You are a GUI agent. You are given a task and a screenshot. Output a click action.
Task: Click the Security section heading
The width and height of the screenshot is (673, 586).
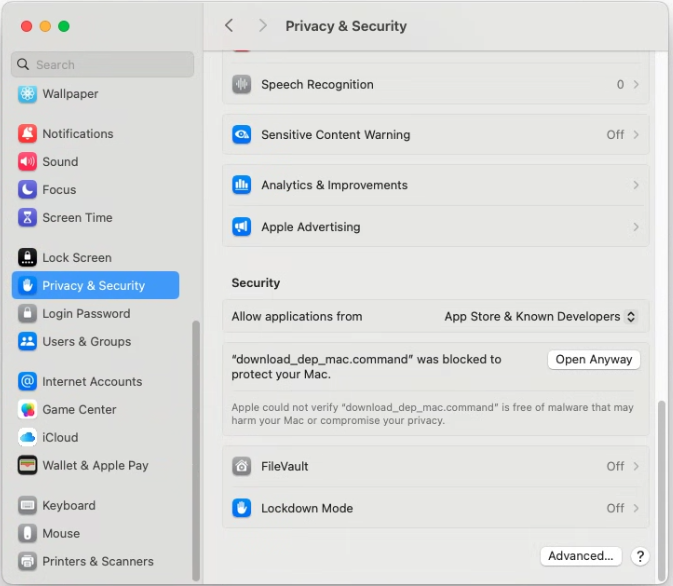click(256, 282)
